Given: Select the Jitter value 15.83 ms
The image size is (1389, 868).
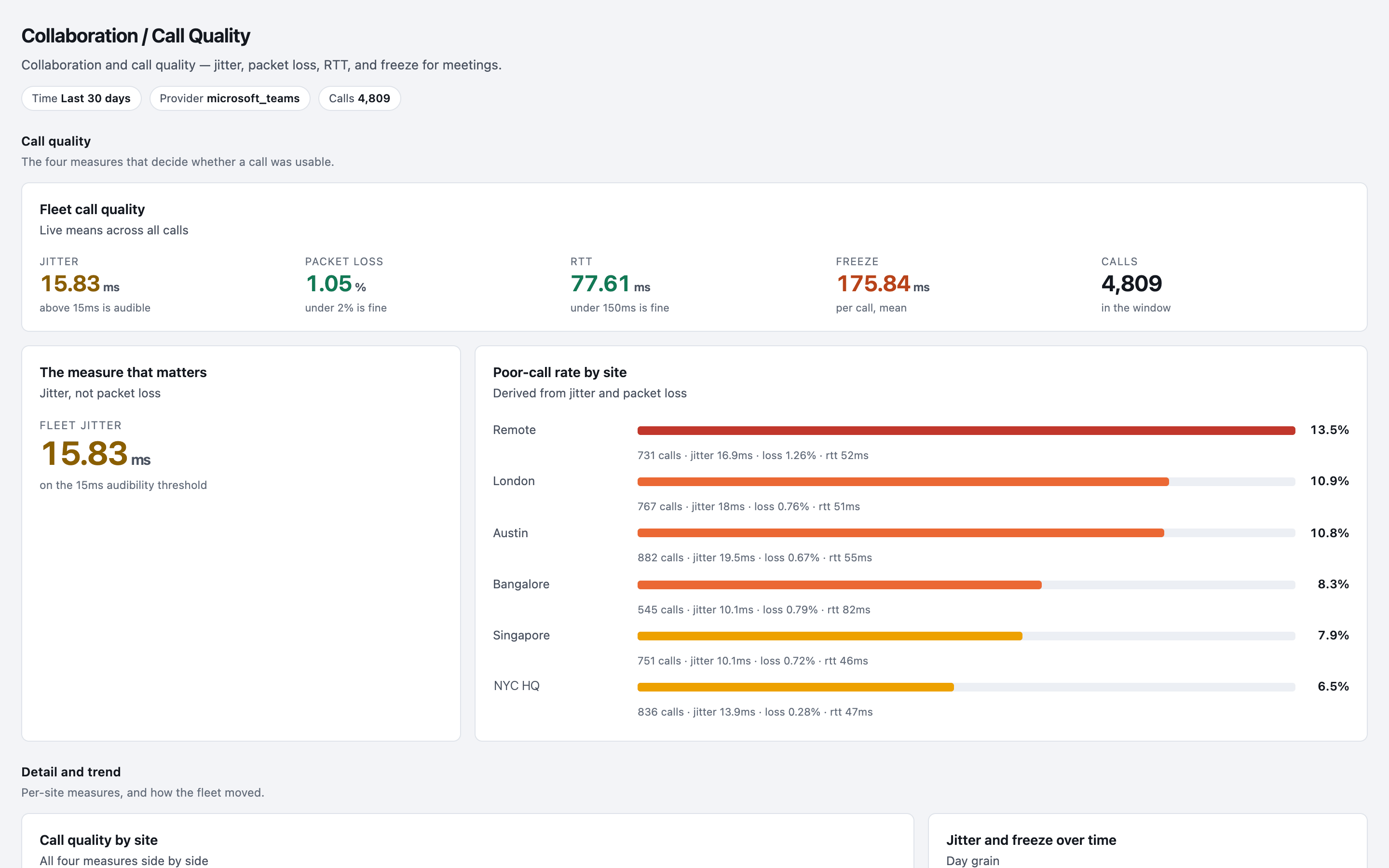Looking at the screenshot, I should (80, 284).
